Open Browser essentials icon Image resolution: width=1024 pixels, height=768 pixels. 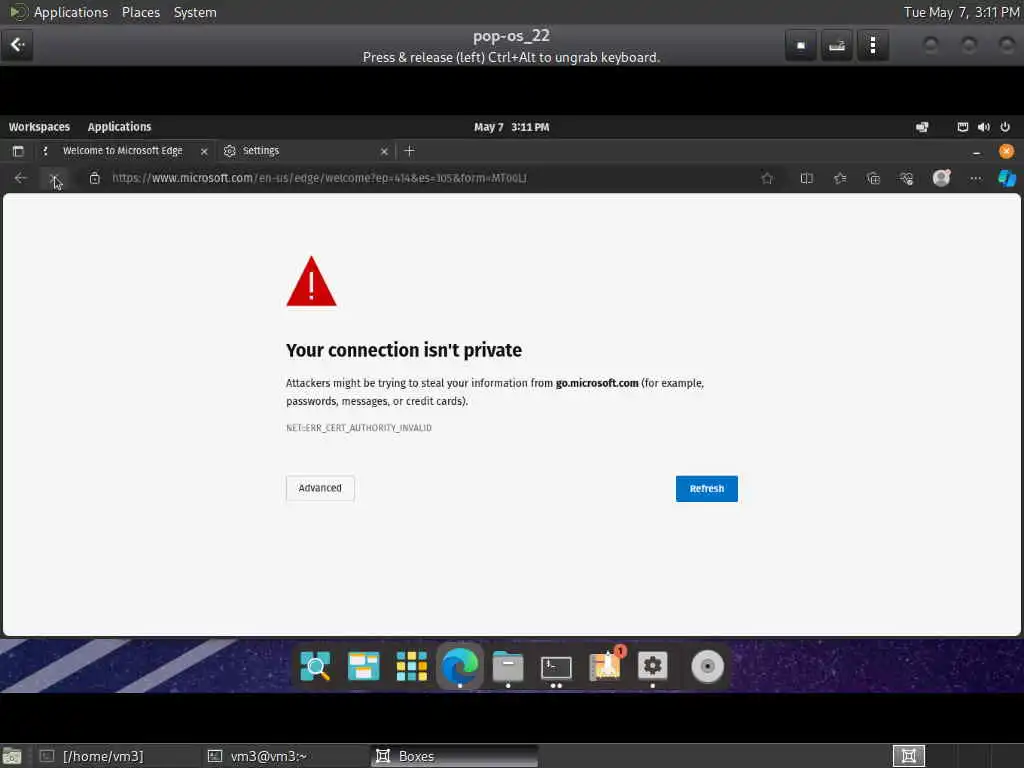[x=906, y=178]
